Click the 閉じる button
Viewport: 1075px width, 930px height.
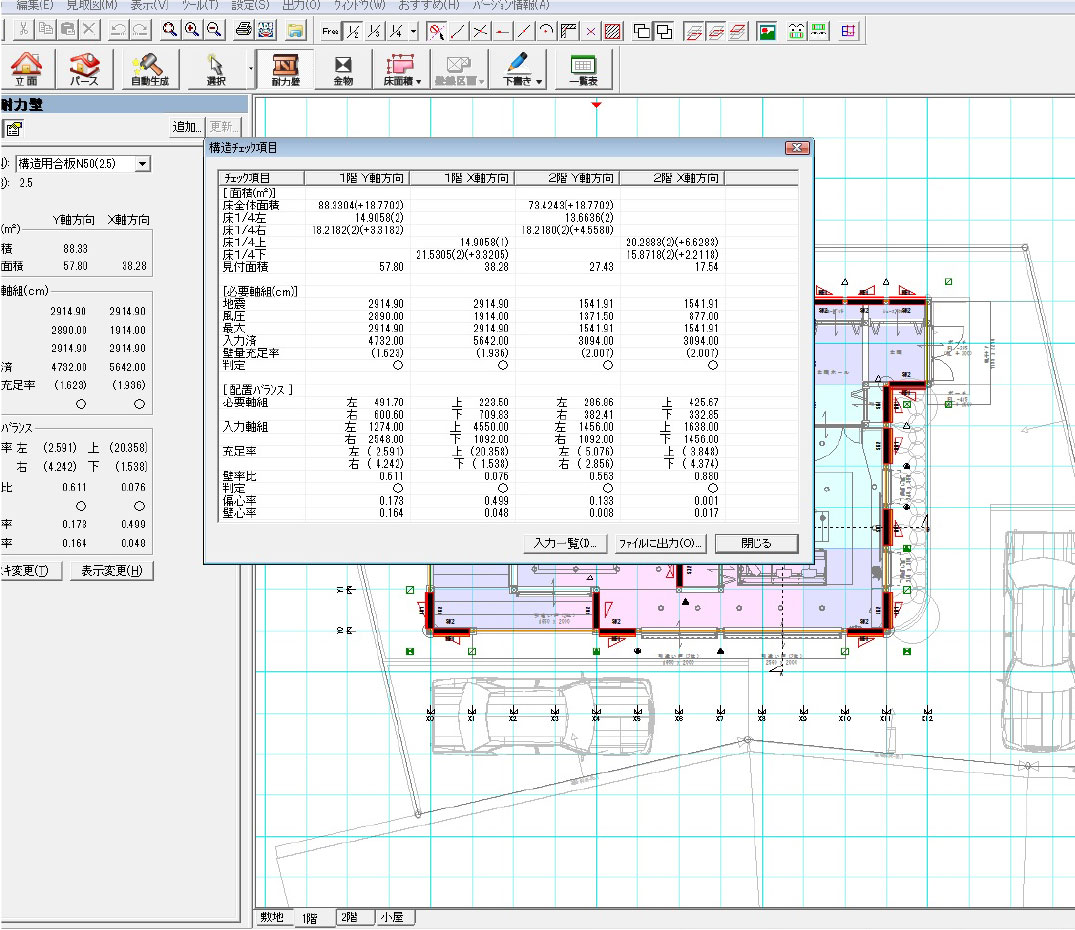tap(756, 543)
